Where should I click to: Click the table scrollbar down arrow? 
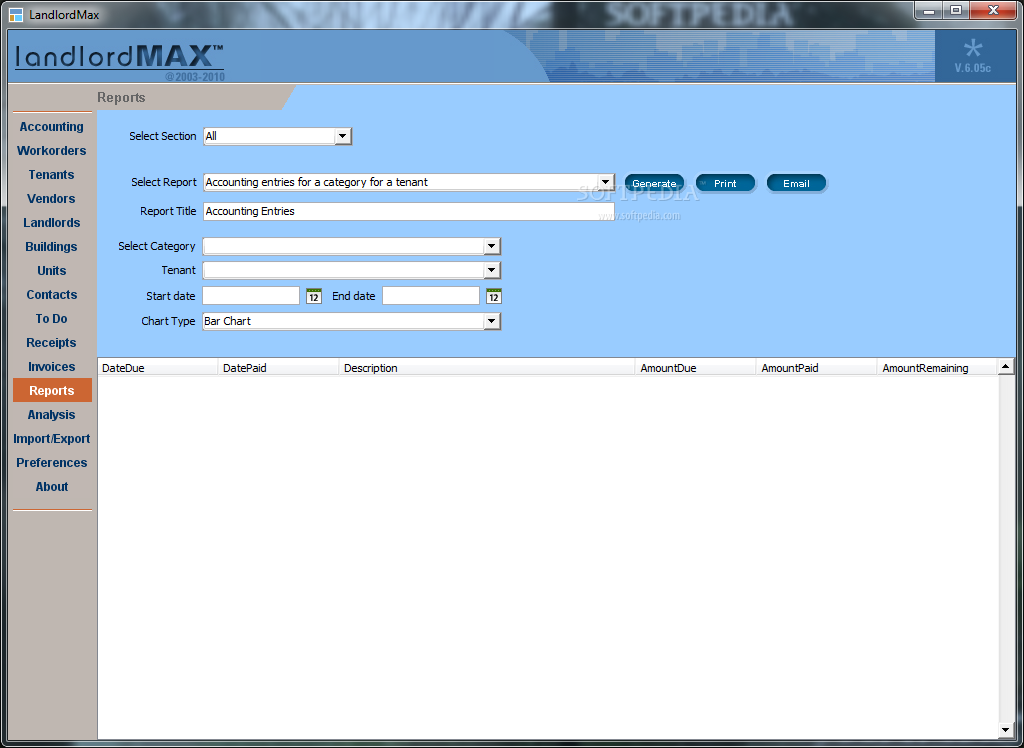point(1006,730)
